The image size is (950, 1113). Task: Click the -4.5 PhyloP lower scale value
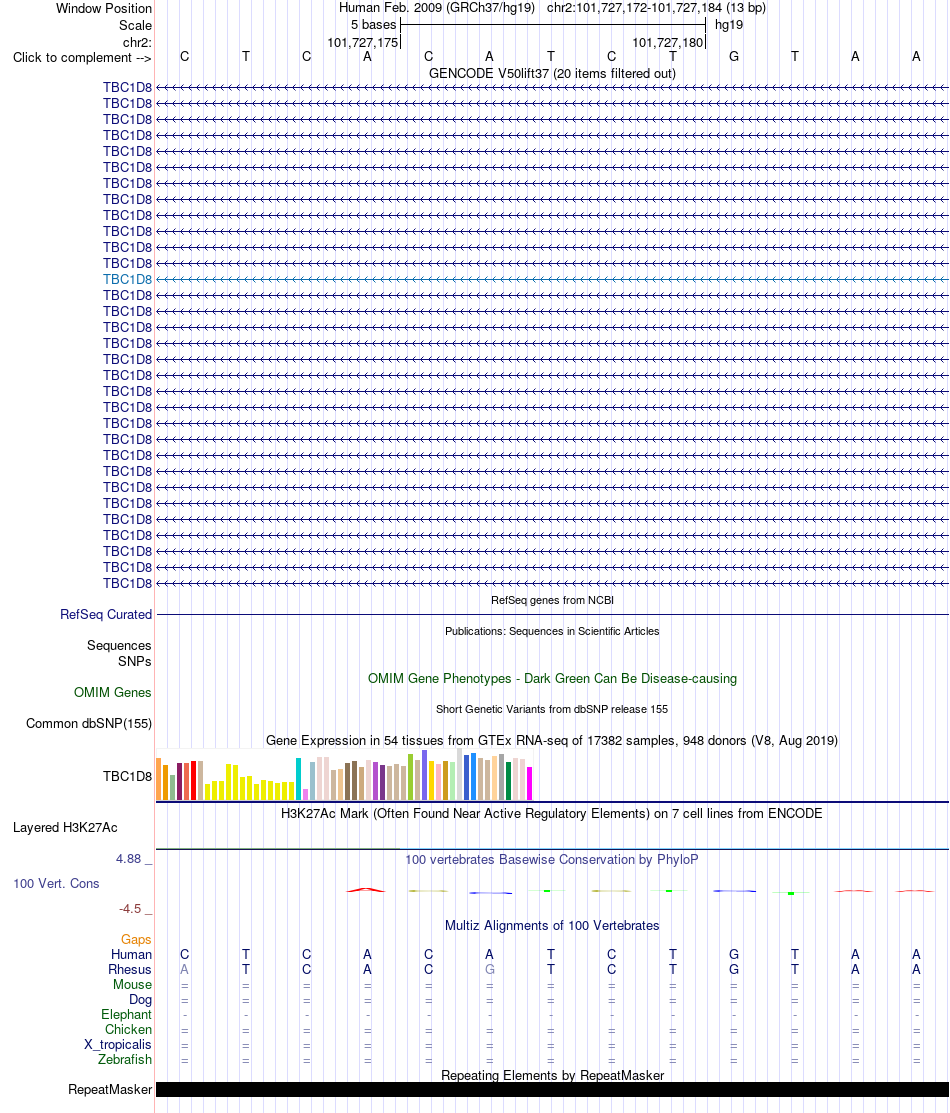click(x=131, y=909)
